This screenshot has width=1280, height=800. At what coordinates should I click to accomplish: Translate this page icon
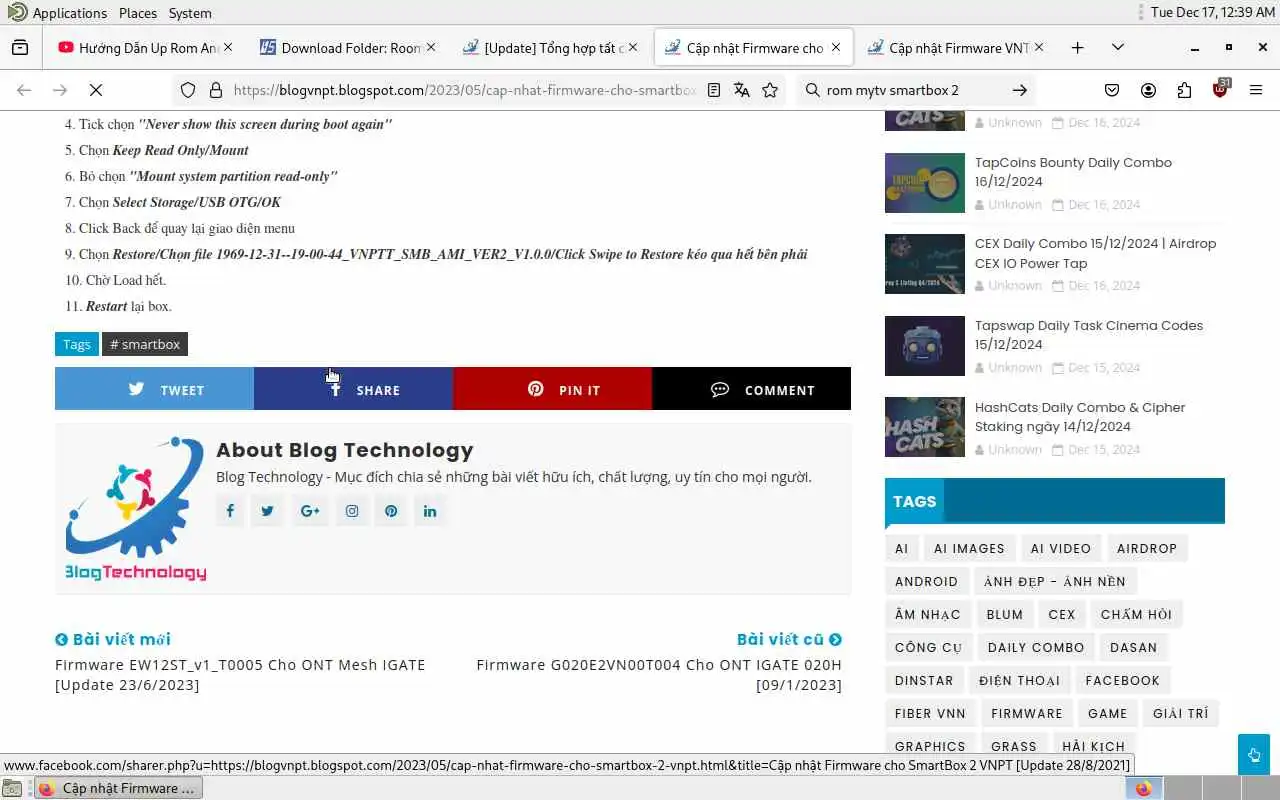coord(742,90)
